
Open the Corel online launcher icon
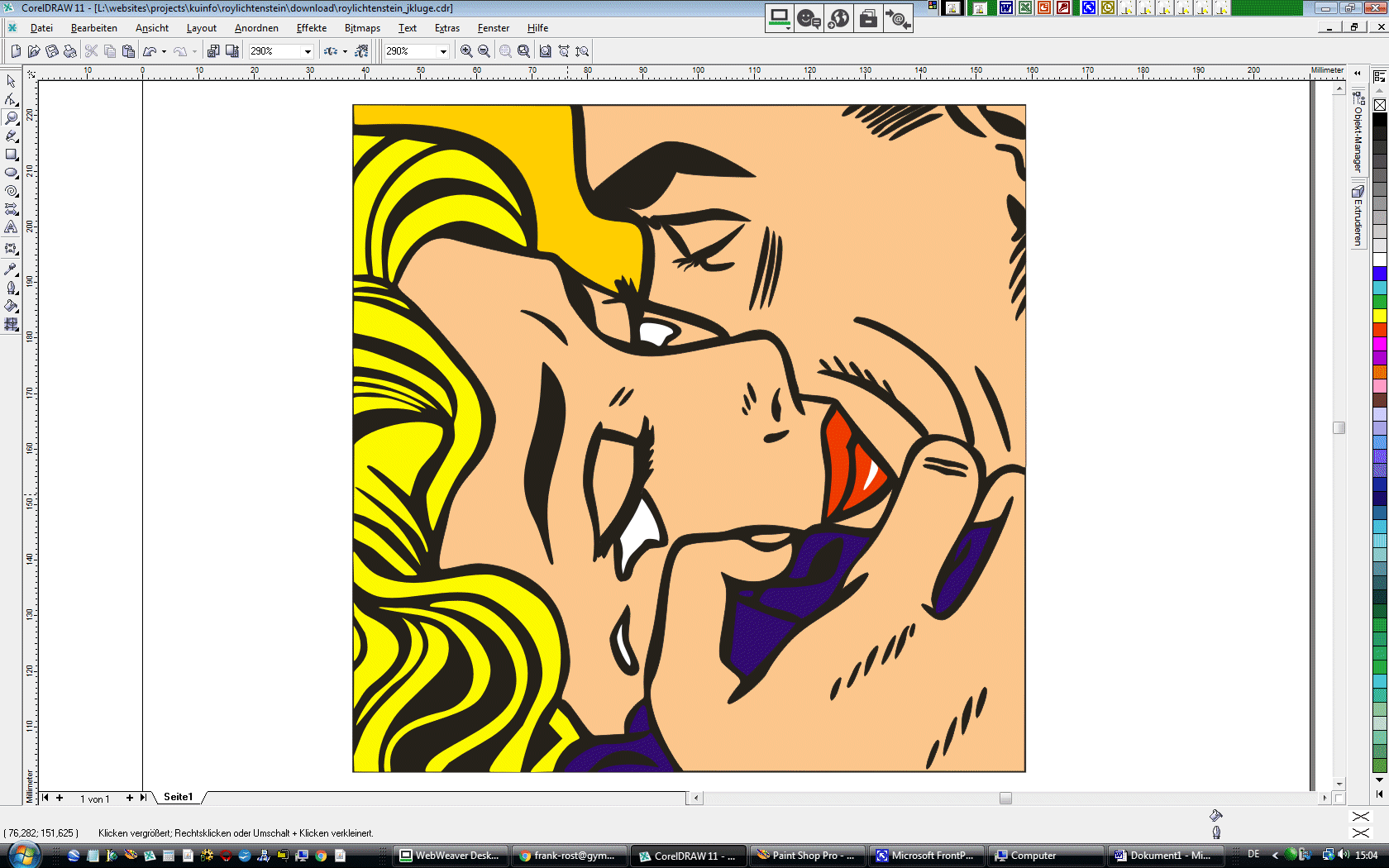tap(361, 51)
